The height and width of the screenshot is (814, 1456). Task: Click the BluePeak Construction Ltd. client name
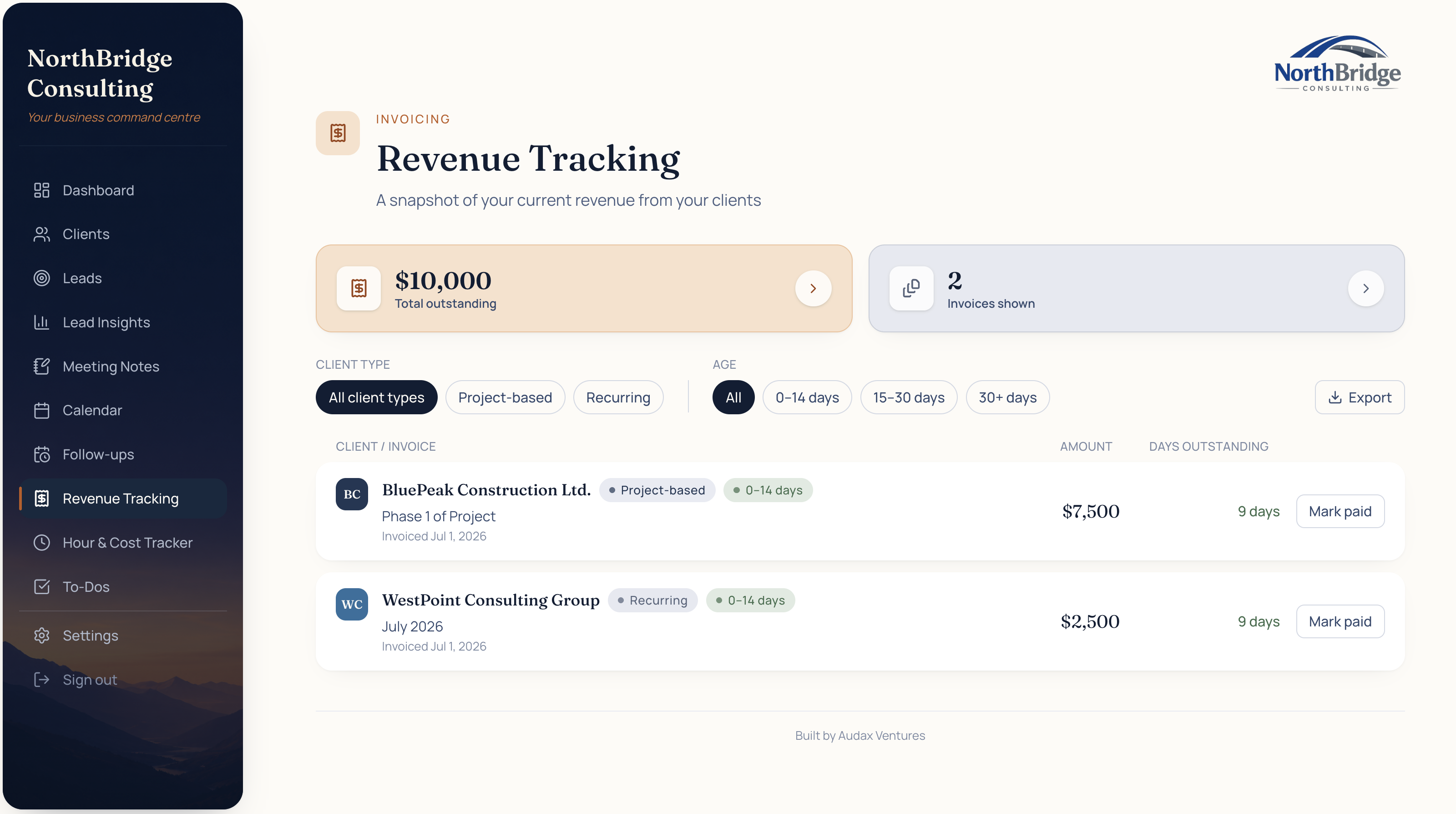pyautogui.click(x=486, y=490)
